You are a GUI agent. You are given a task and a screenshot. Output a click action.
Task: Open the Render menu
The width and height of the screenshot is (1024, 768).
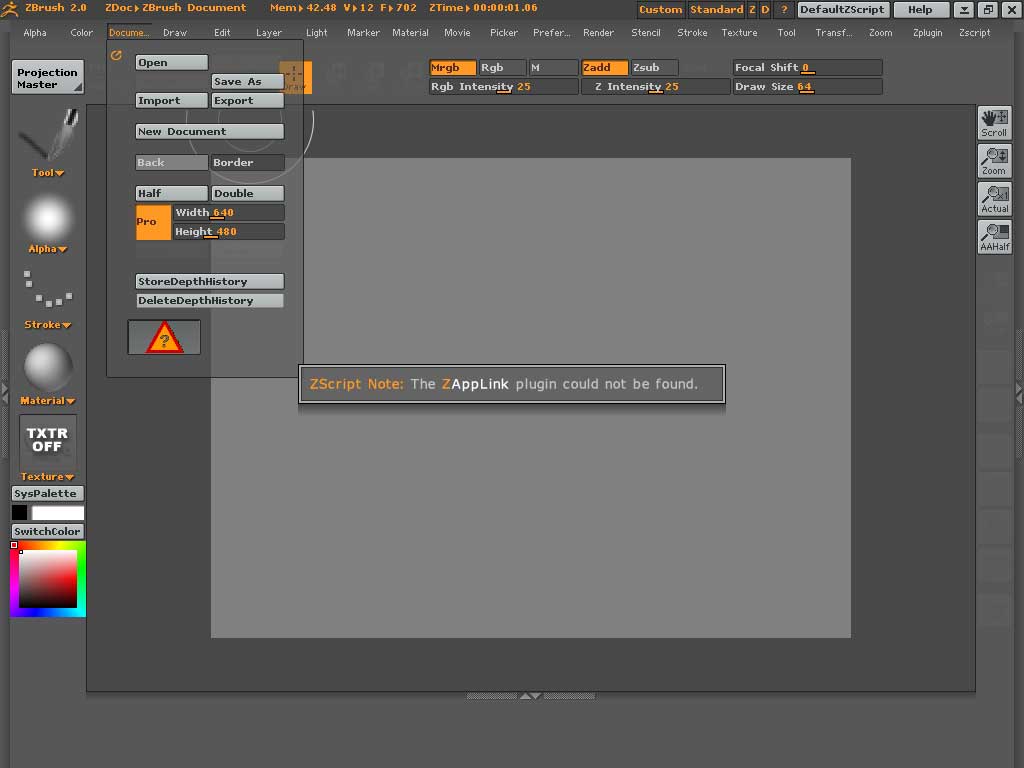pos(598,33)
